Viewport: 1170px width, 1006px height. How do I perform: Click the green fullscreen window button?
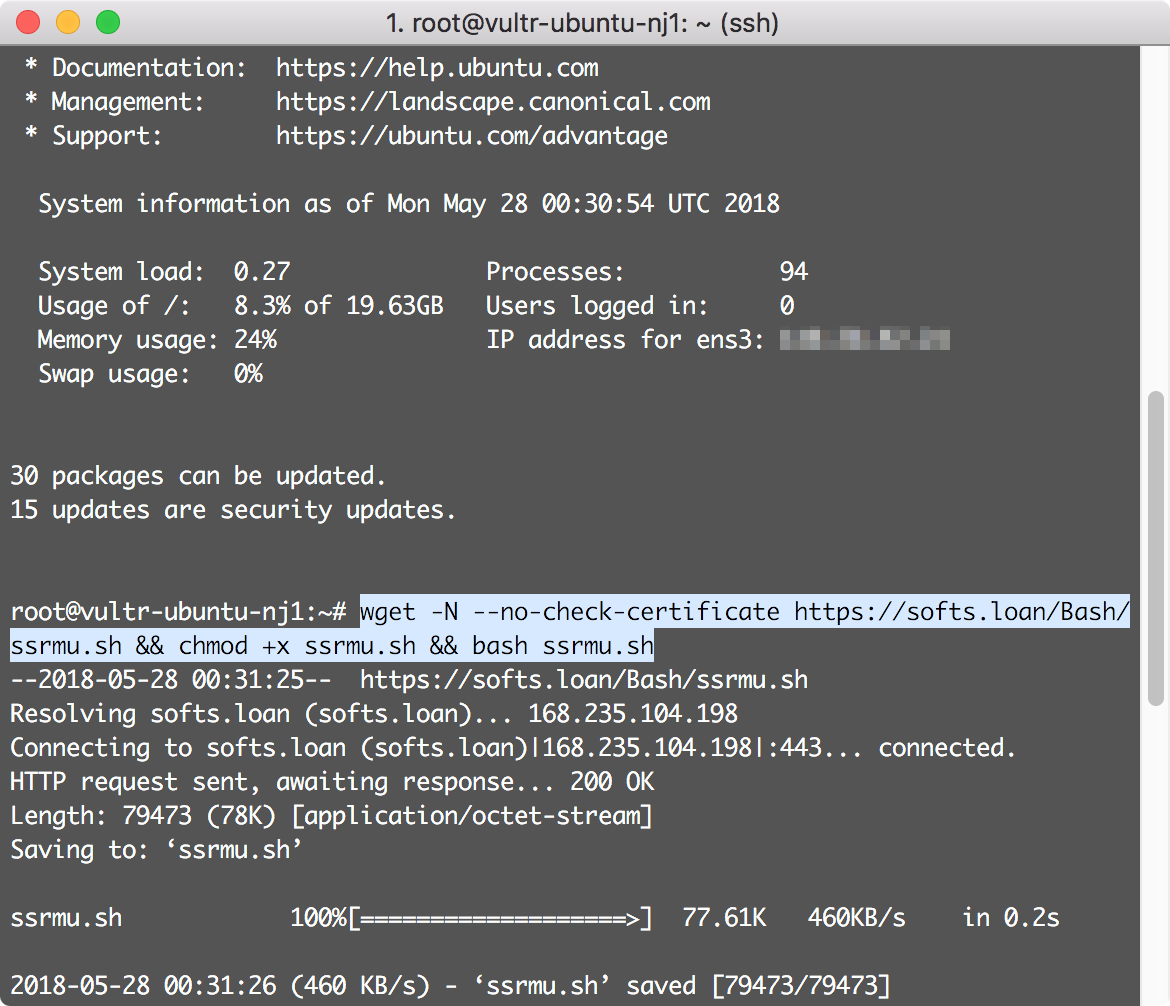(x=108, y=22)
